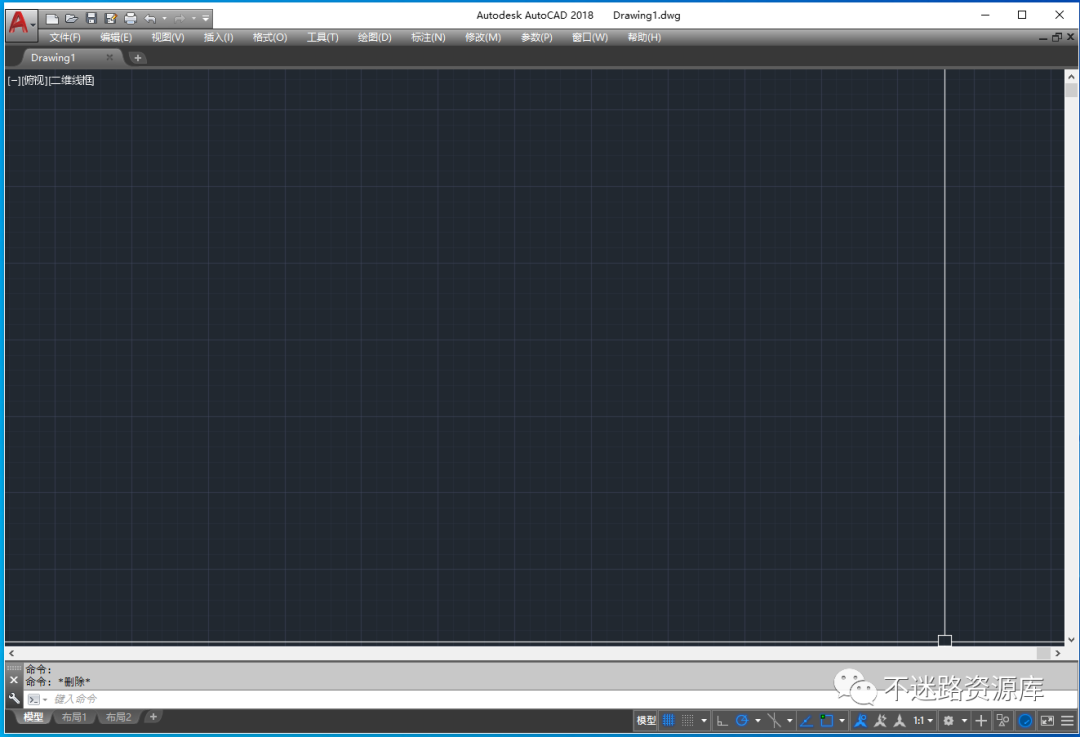
Task: Open the 插入(I) menu
Action: point(218,37)
